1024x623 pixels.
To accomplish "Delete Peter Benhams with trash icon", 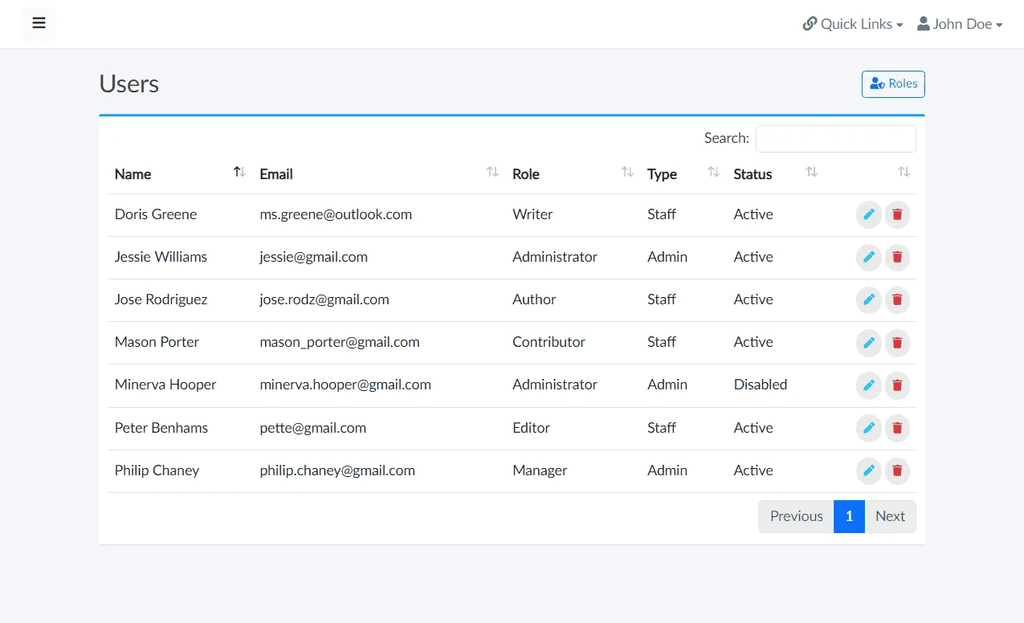I will point(897,428).
